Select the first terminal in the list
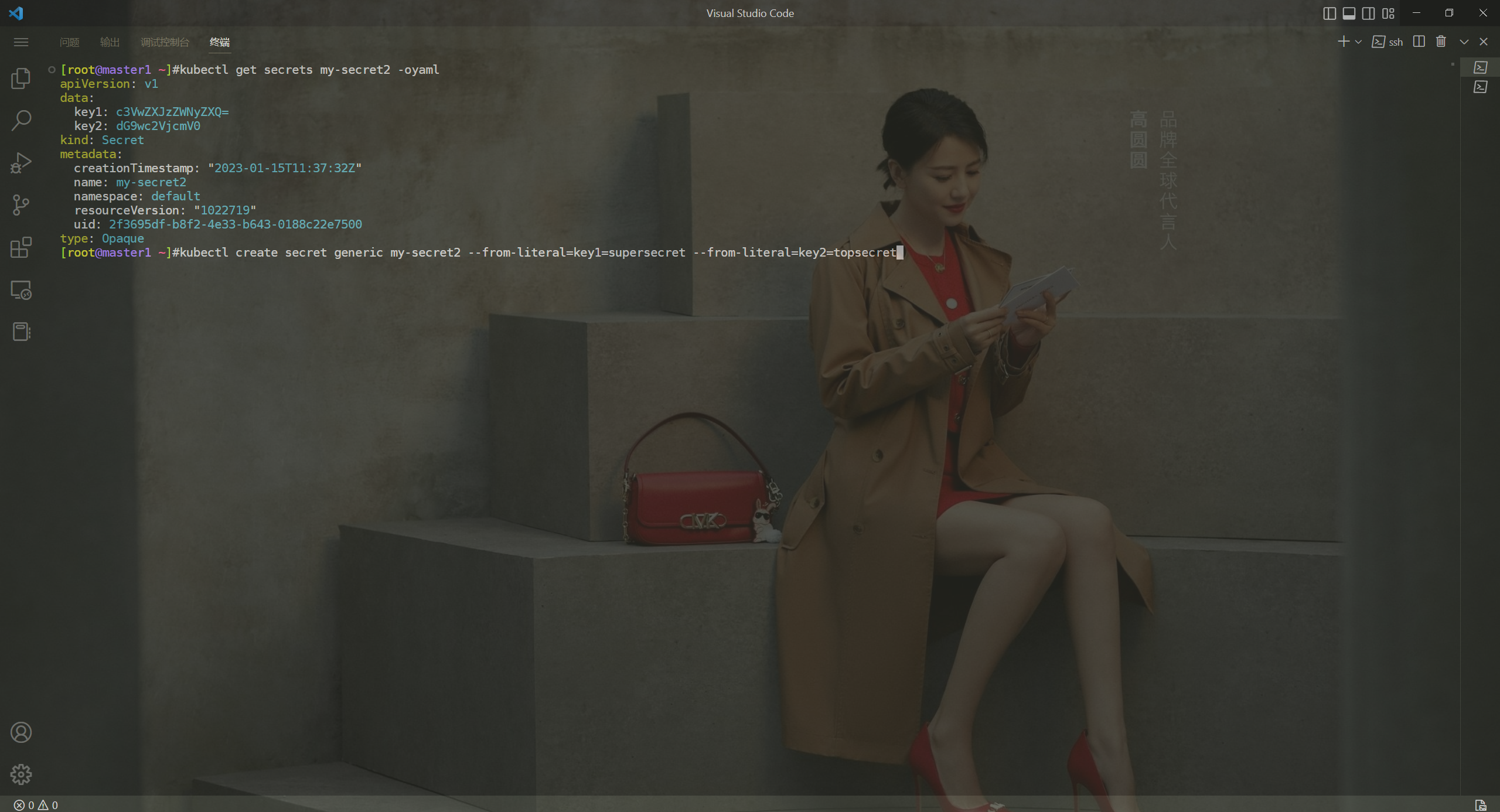 tap(1480, 67)
